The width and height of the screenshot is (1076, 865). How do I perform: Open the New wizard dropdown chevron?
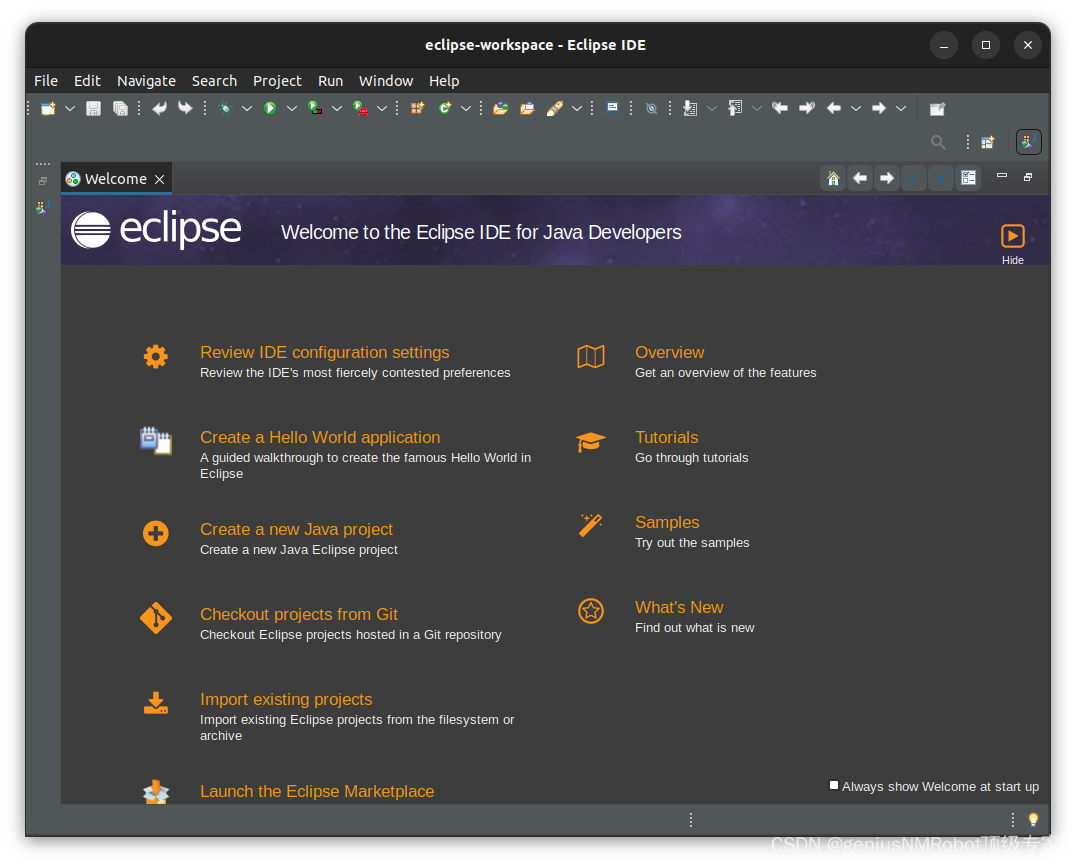(x=69, y=107)
